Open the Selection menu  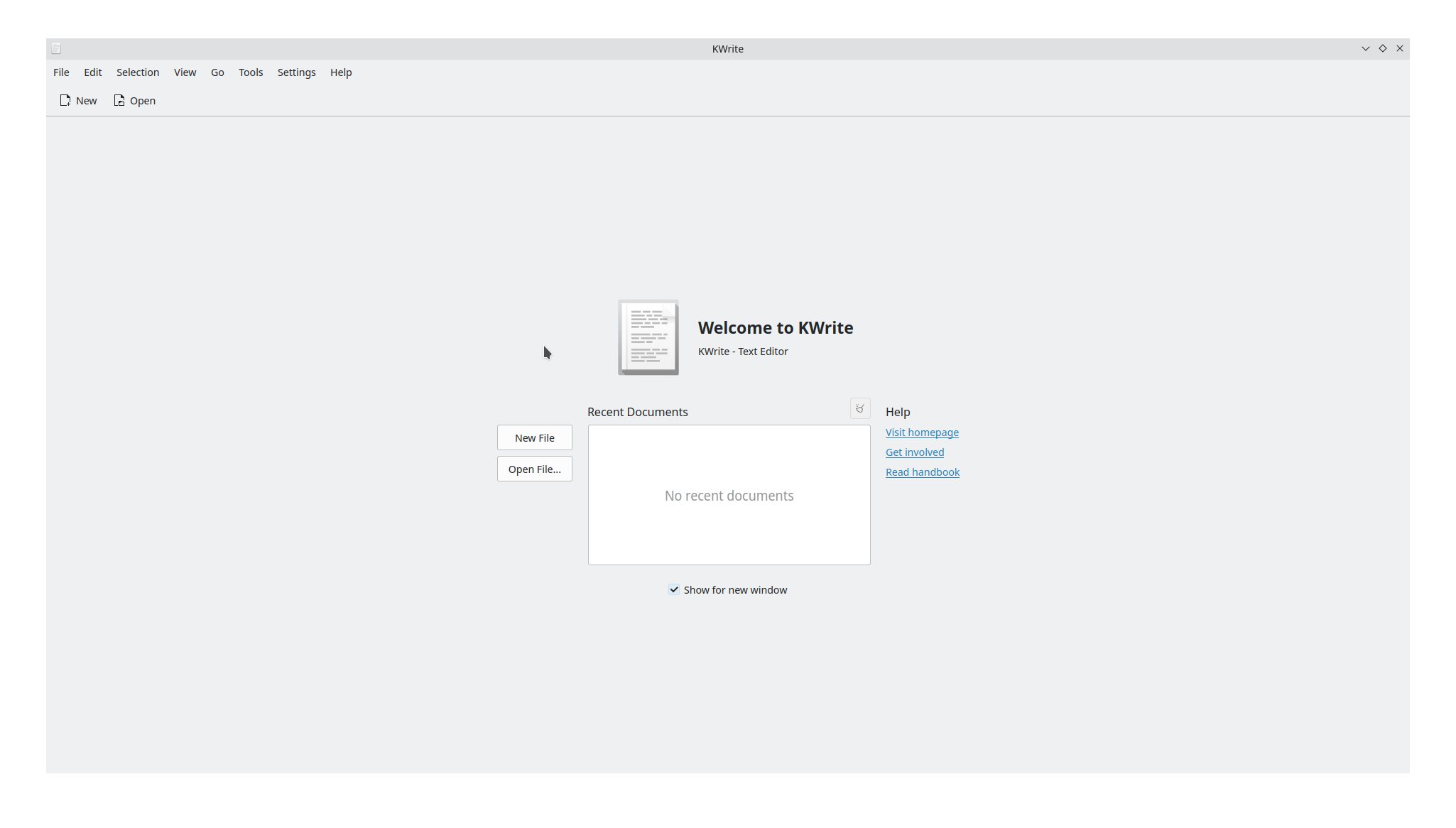coord(138,72)
